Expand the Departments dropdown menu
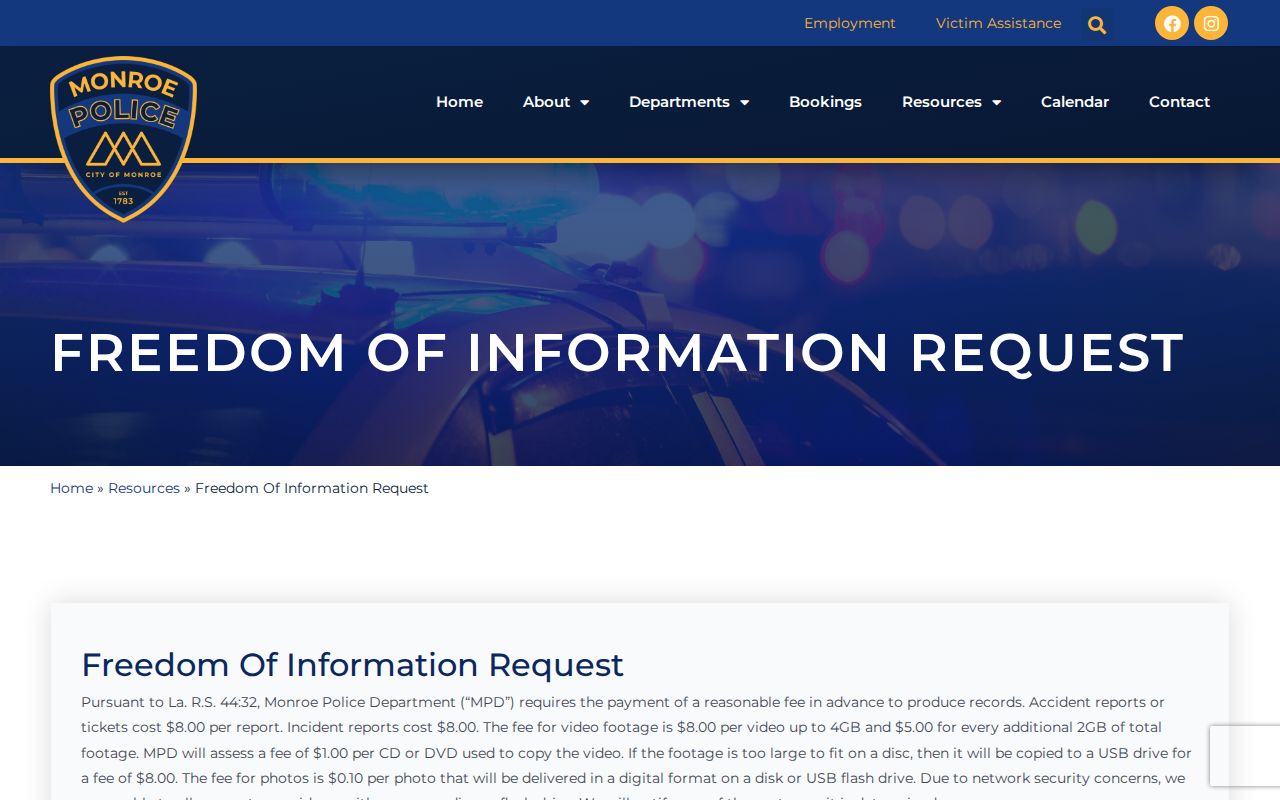The width and height of the screenshot is (1280, 800). pyautogui.click(x=689, y=102)
